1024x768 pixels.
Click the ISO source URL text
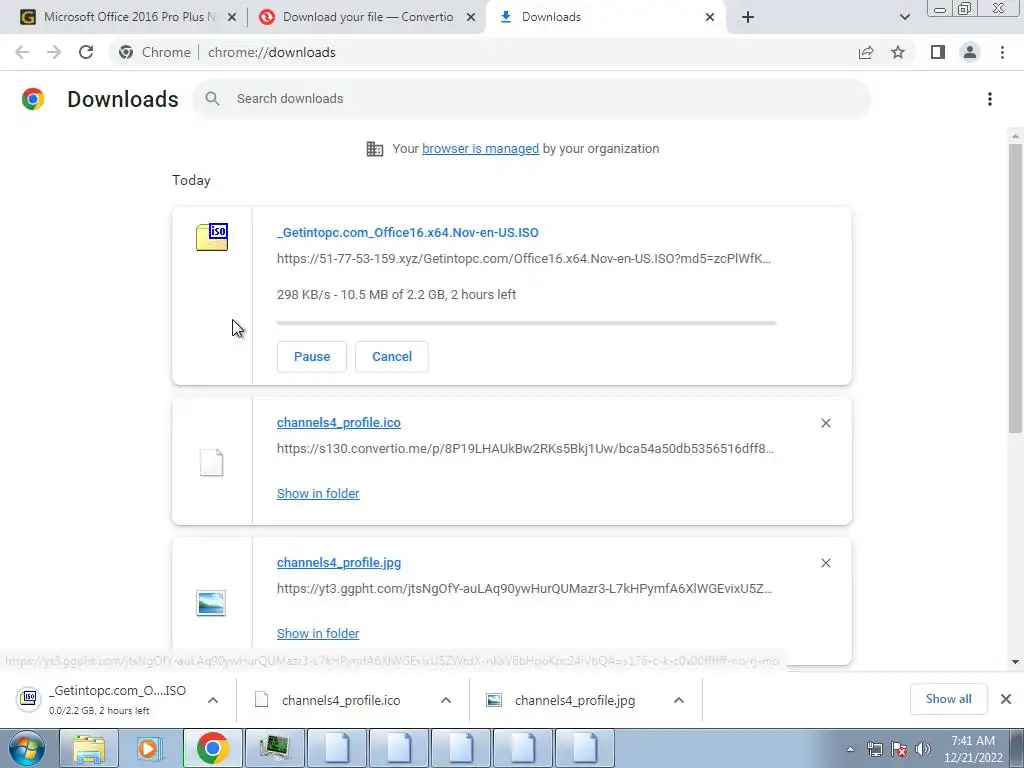pyautogui.click(x=524, y=259)
